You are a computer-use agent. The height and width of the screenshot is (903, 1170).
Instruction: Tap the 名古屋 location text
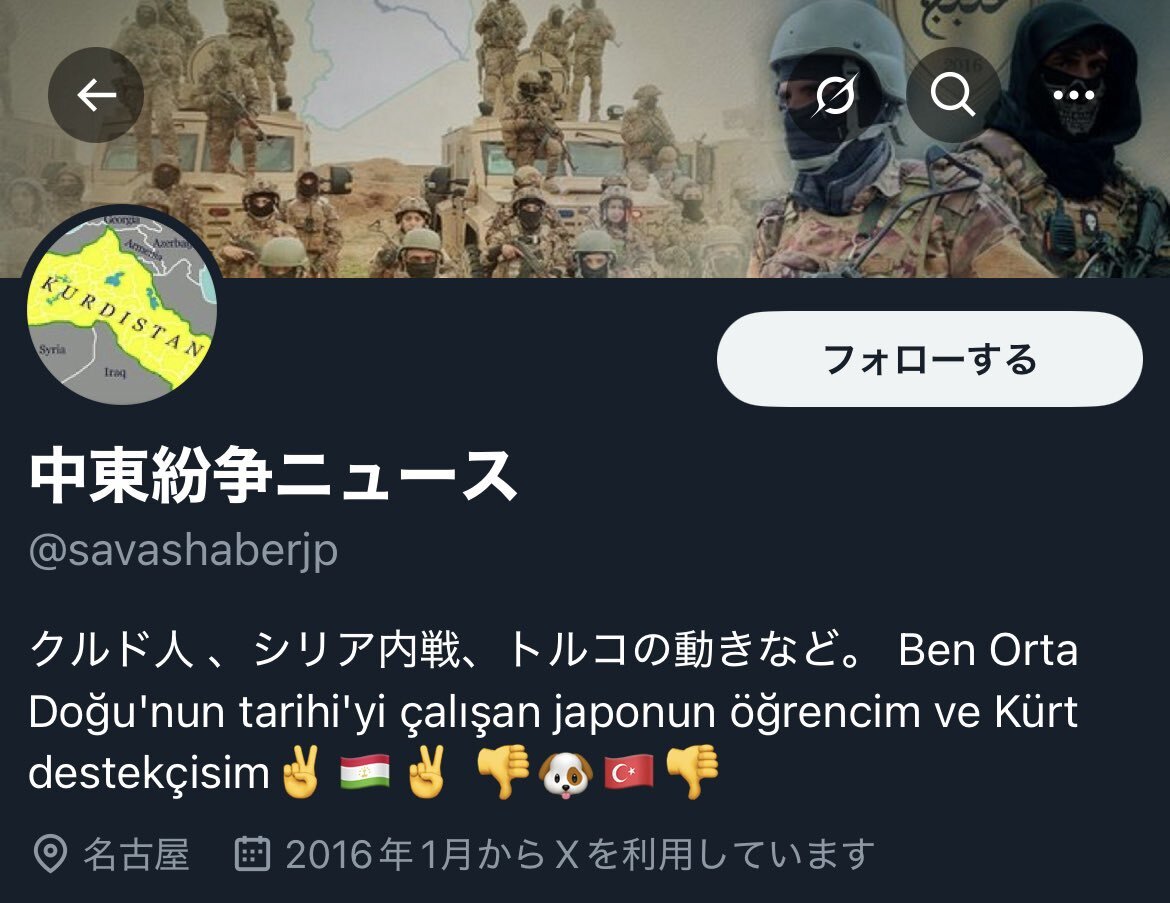(x=136, y=854)
